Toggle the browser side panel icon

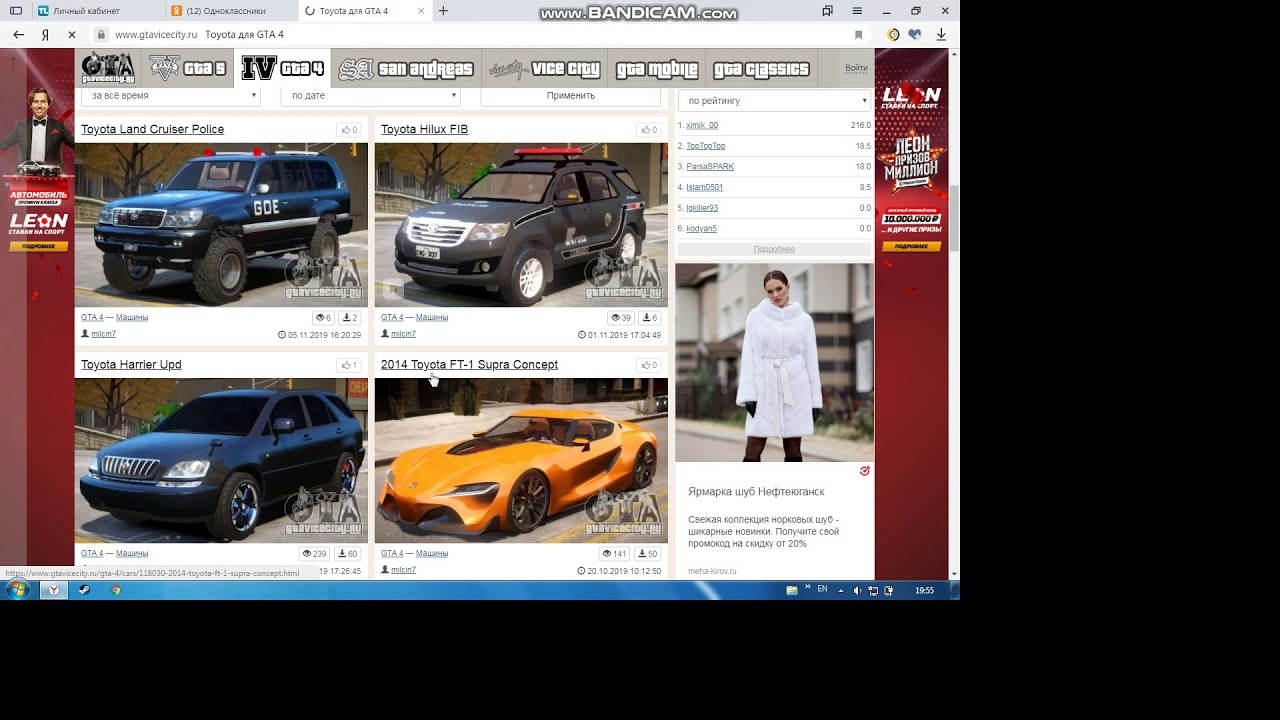pyautogui.click(x=16, y=11)
